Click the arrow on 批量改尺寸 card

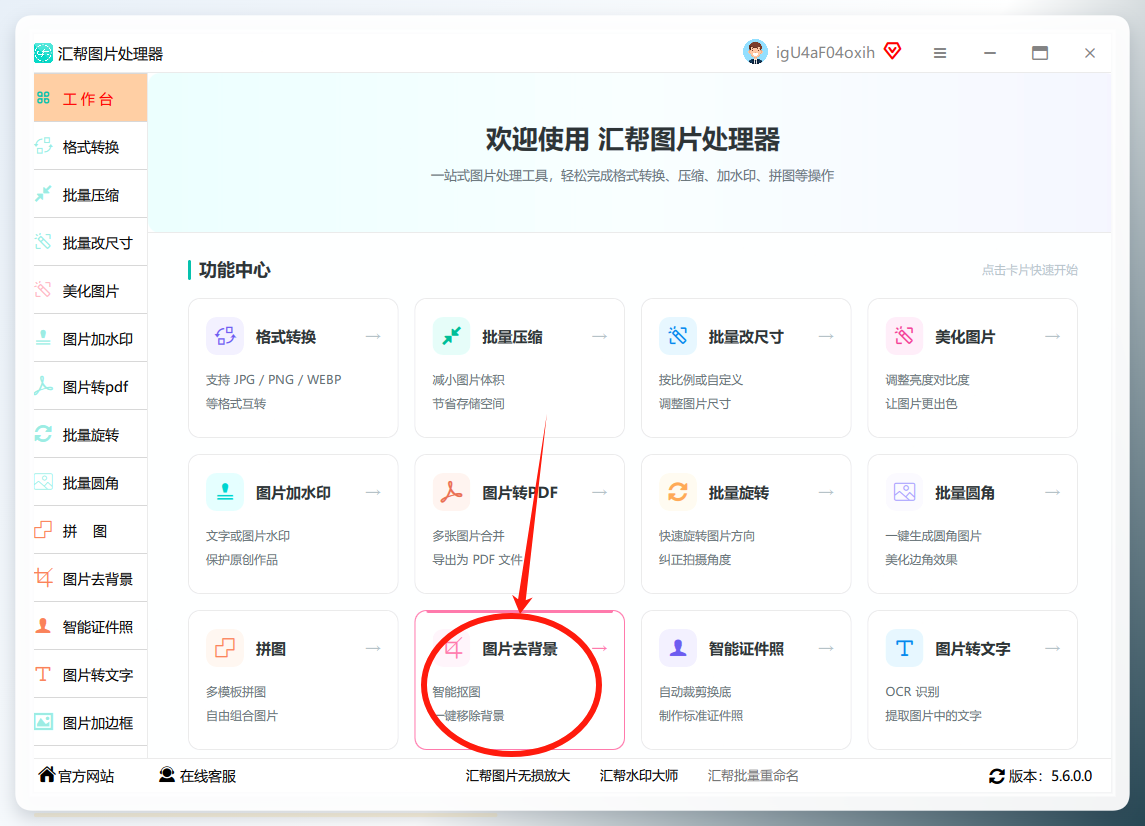point(826,336)
